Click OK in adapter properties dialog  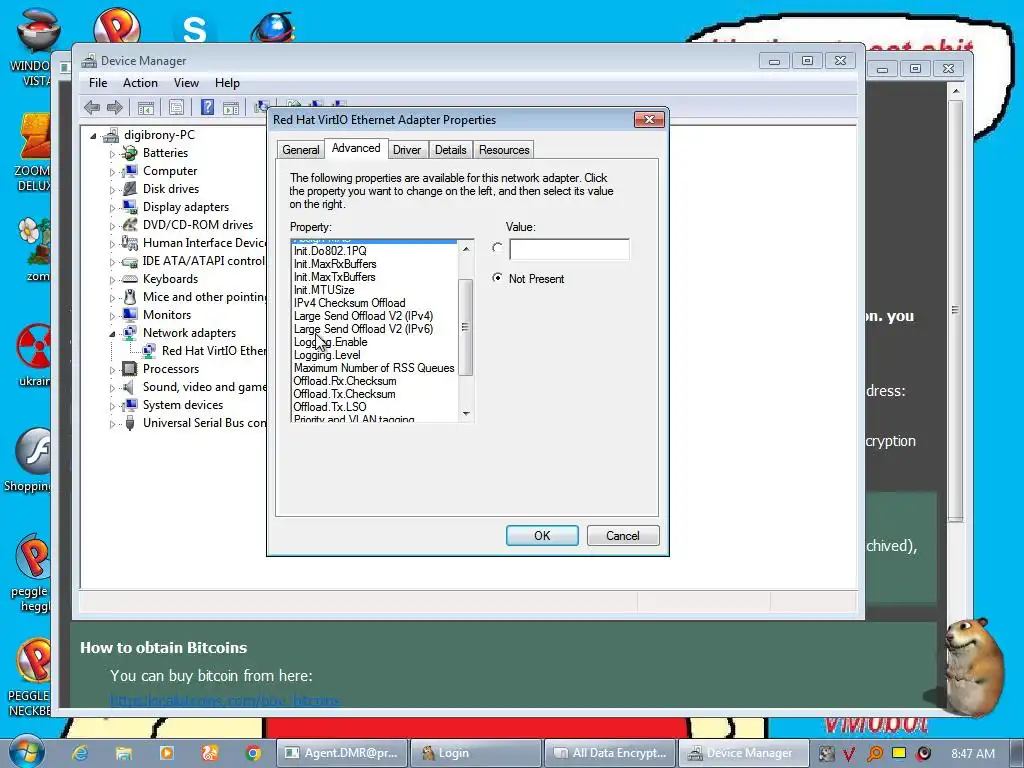542,536
